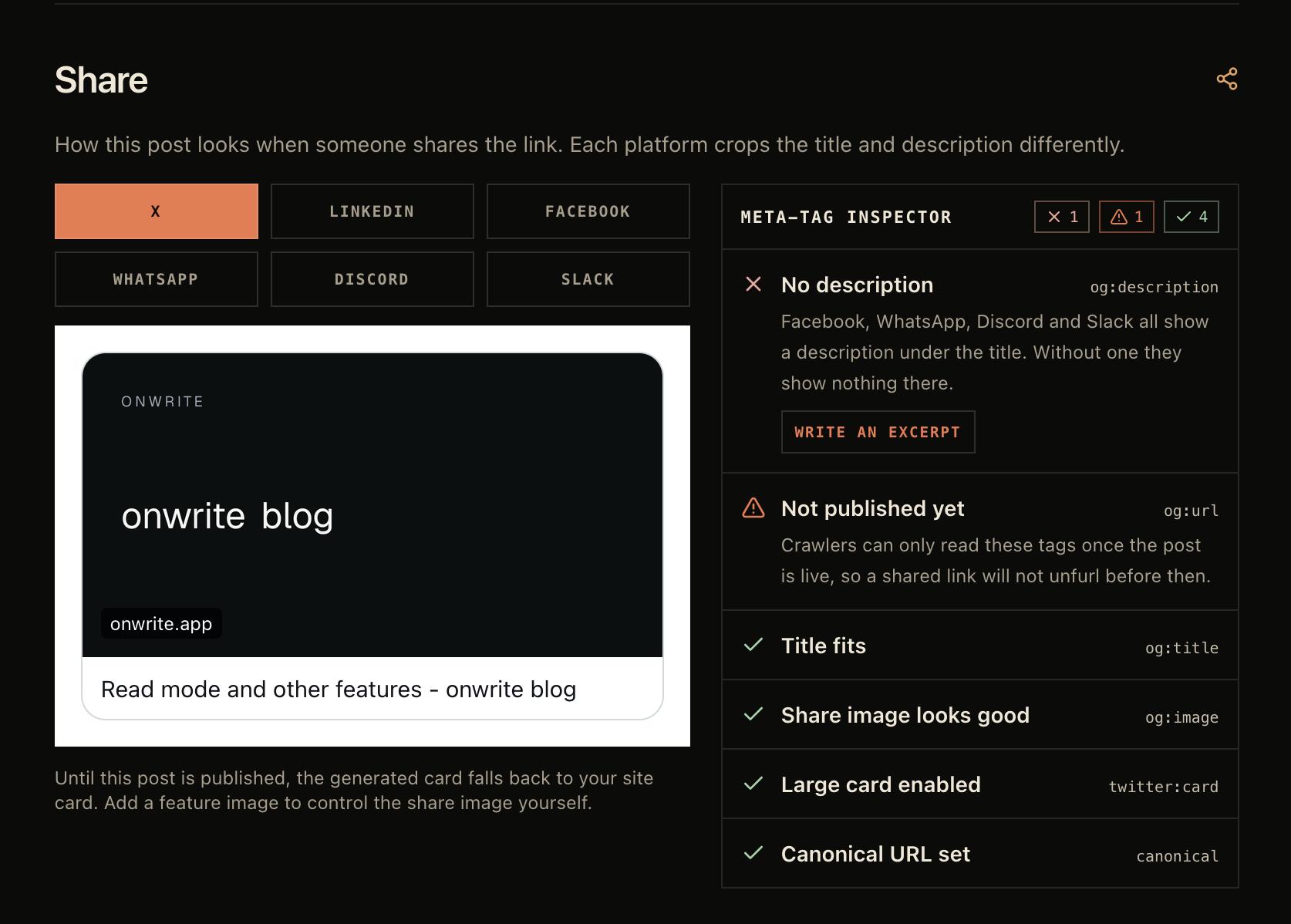
Task: Click the checkmark icon beside Title fits
Action: tap(753, 645)
